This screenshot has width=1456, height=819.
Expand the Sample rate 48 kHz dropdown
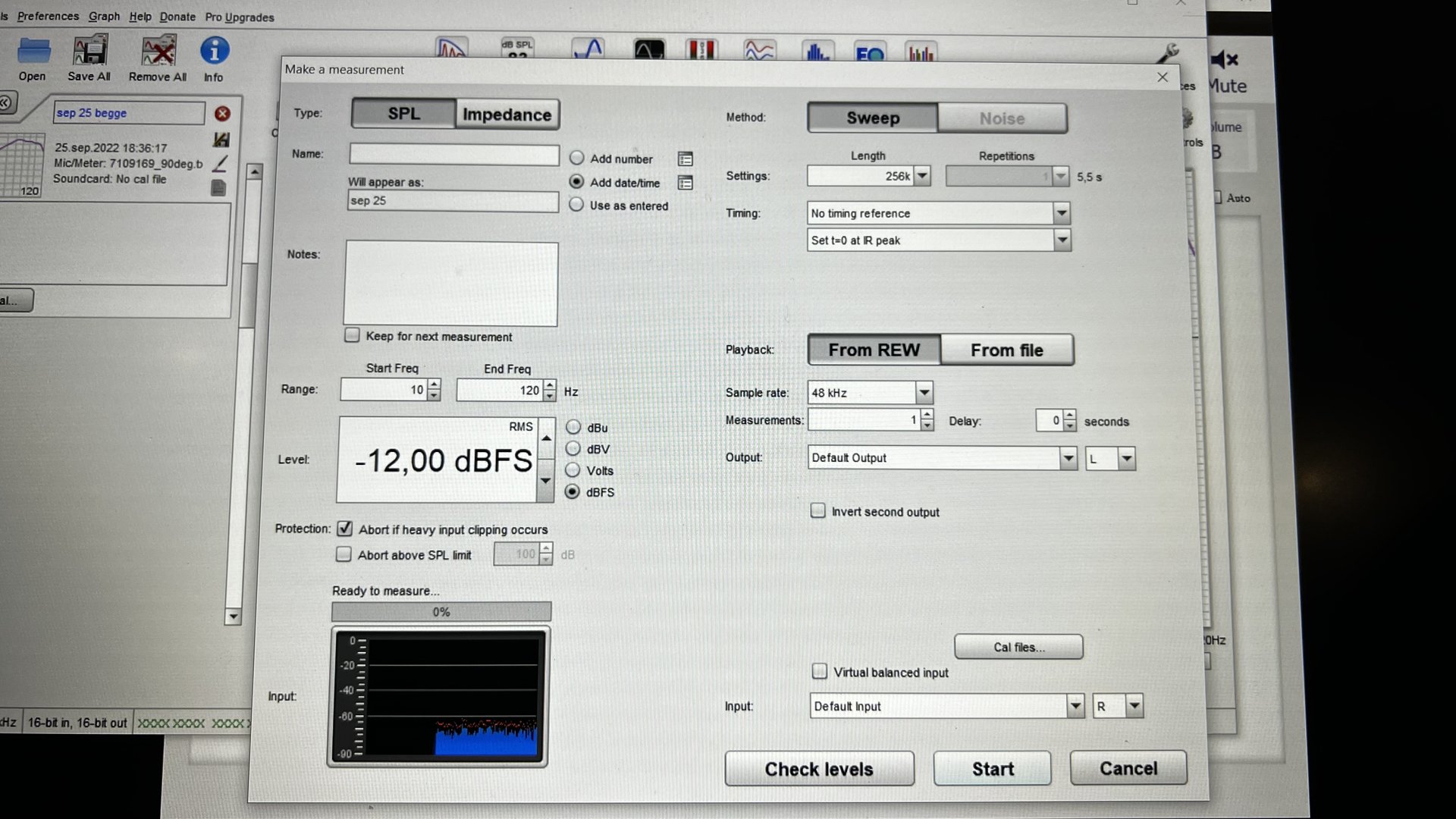(924, 393)
